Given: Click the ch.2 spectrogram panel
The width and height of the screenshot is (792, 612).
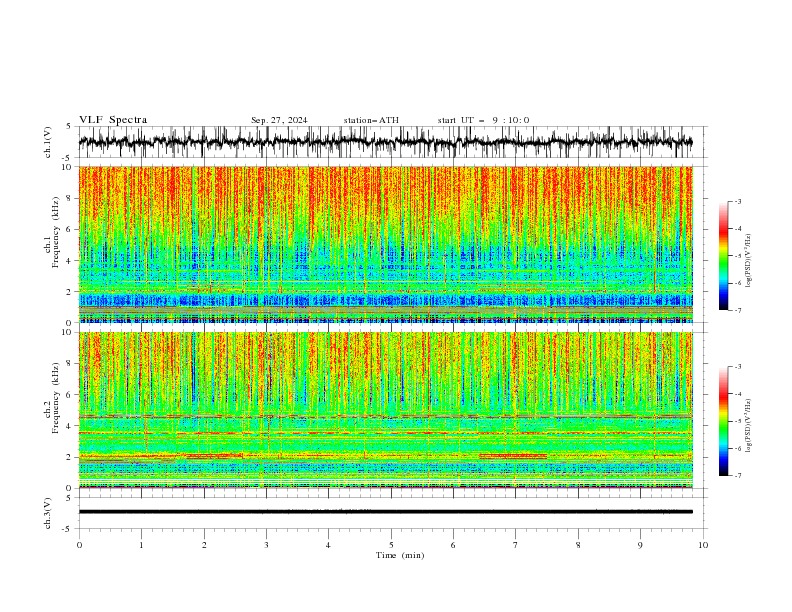Looking at the screenshot, I should point(385,410).
